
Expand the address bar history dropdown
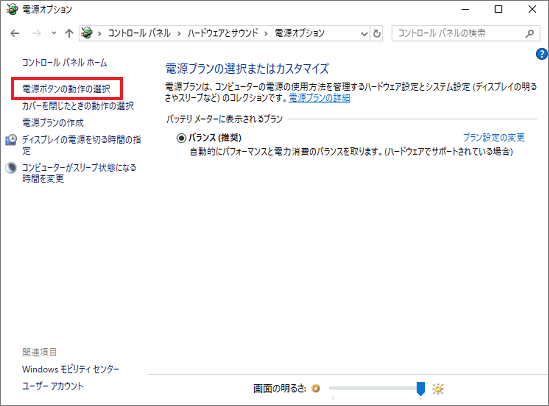tap(364, 34)
